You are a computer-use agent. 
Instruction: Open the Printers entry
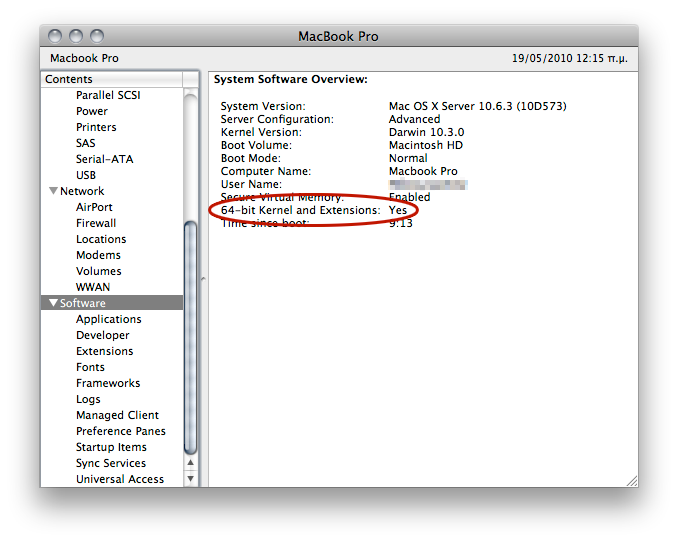click(x=96, y=127)
